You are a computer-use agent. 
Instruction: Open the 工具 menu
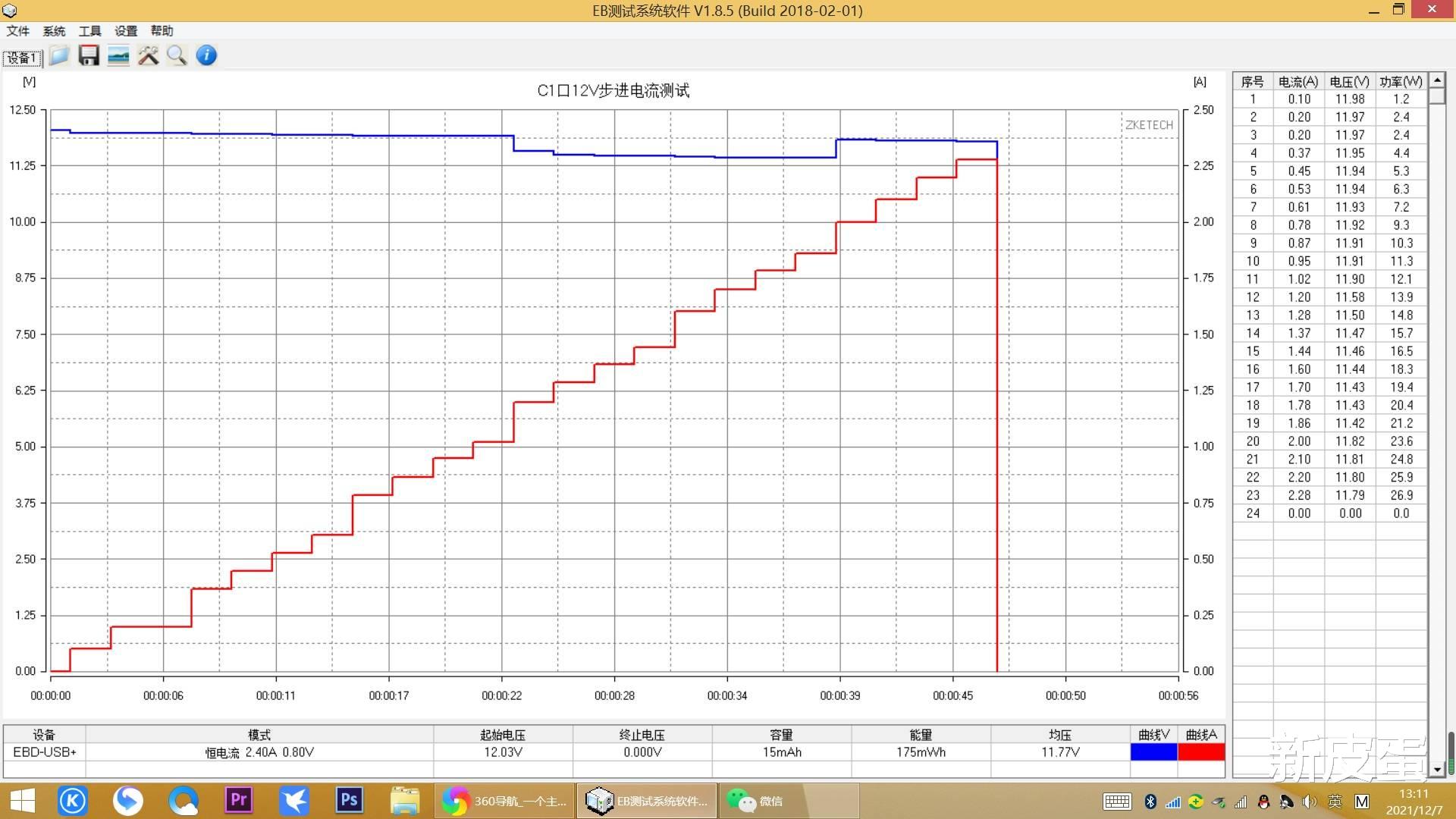pyautogui.click(x=89, y=31)
